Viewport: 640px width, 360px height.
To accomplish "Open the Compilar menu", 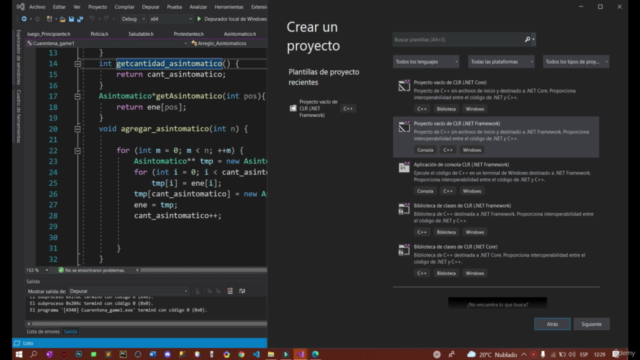I will (124, 7).
